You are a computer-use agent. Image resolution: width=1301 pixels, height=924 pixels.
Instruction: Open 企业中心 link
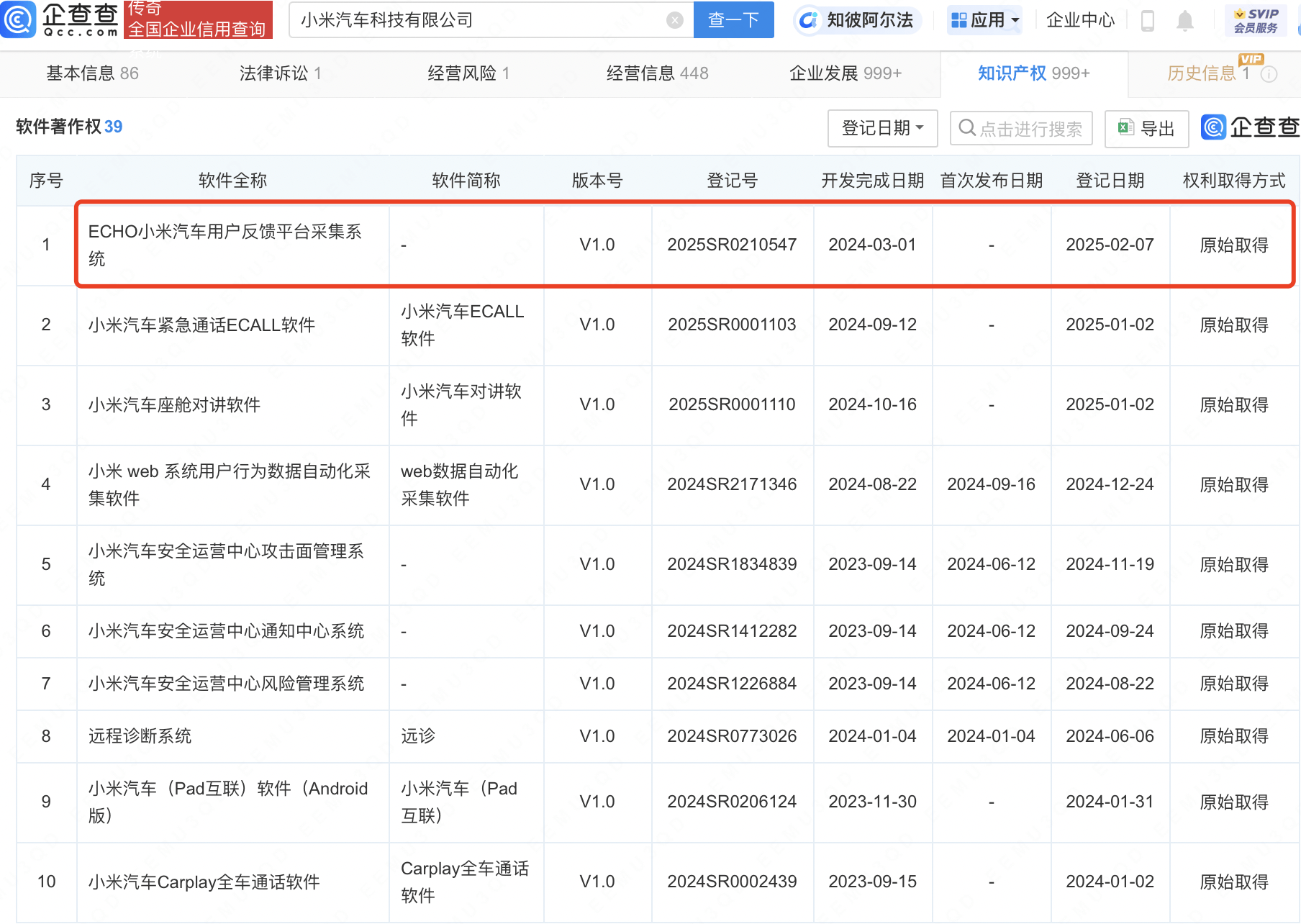click(1080, 20)
